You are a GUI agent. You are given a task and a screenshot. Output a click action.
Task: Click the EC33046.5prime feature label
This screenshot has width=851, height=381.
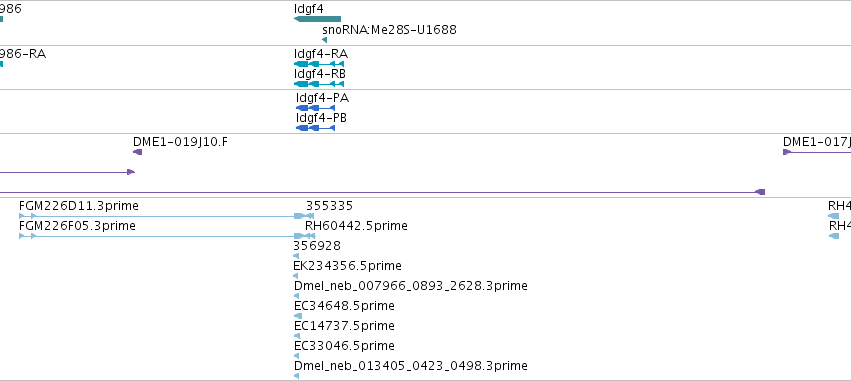344,346
